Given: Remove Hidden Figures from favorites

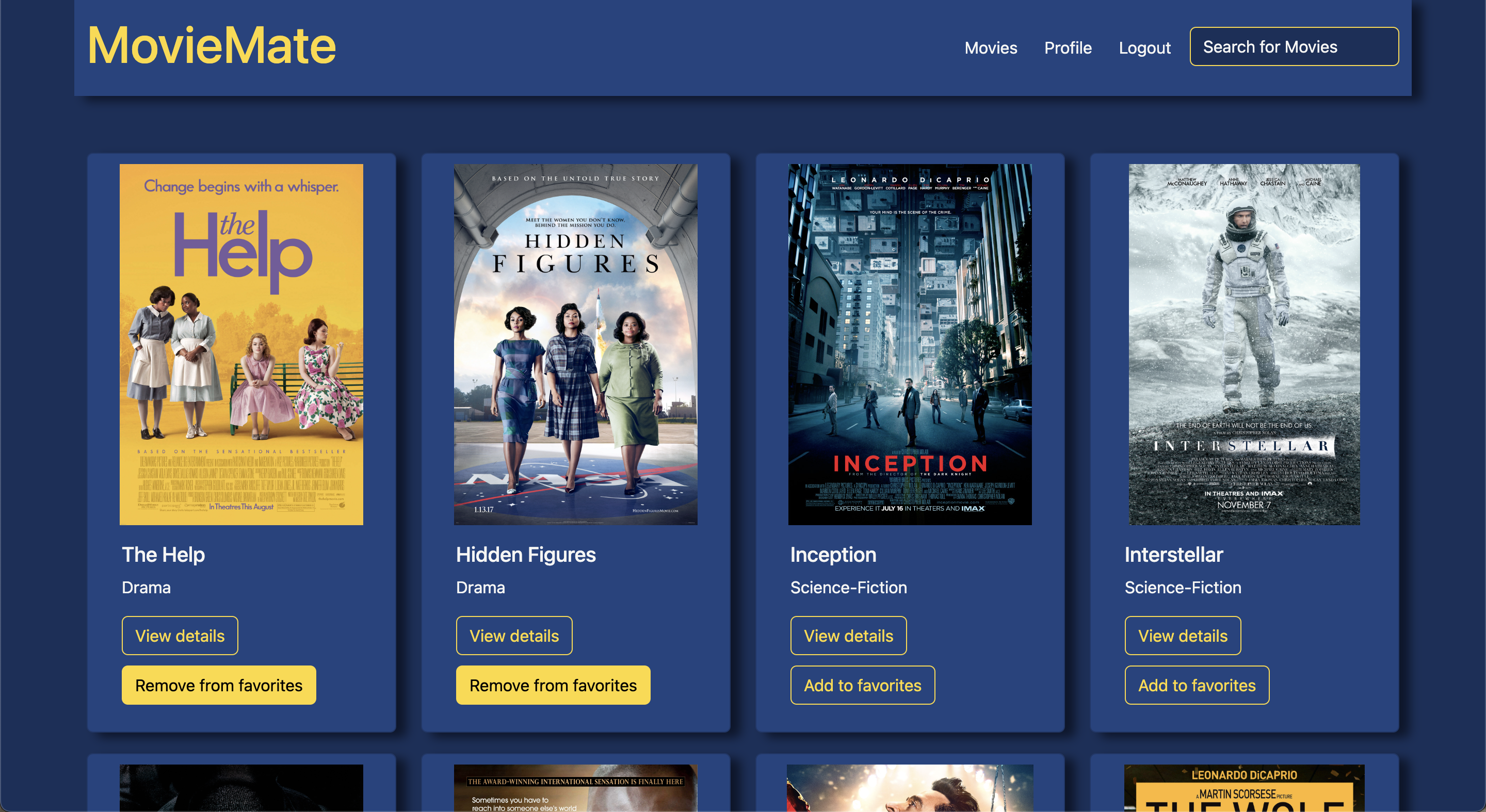Looking at the screenshot, I should coord(553,685).
